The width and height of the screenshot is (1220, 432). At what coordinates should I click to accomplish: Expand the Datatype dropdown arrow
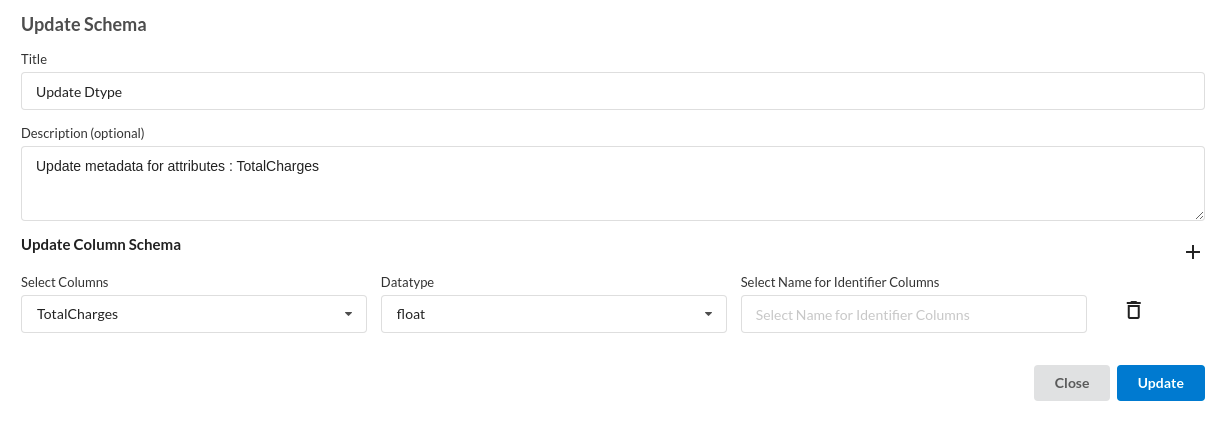708,314
